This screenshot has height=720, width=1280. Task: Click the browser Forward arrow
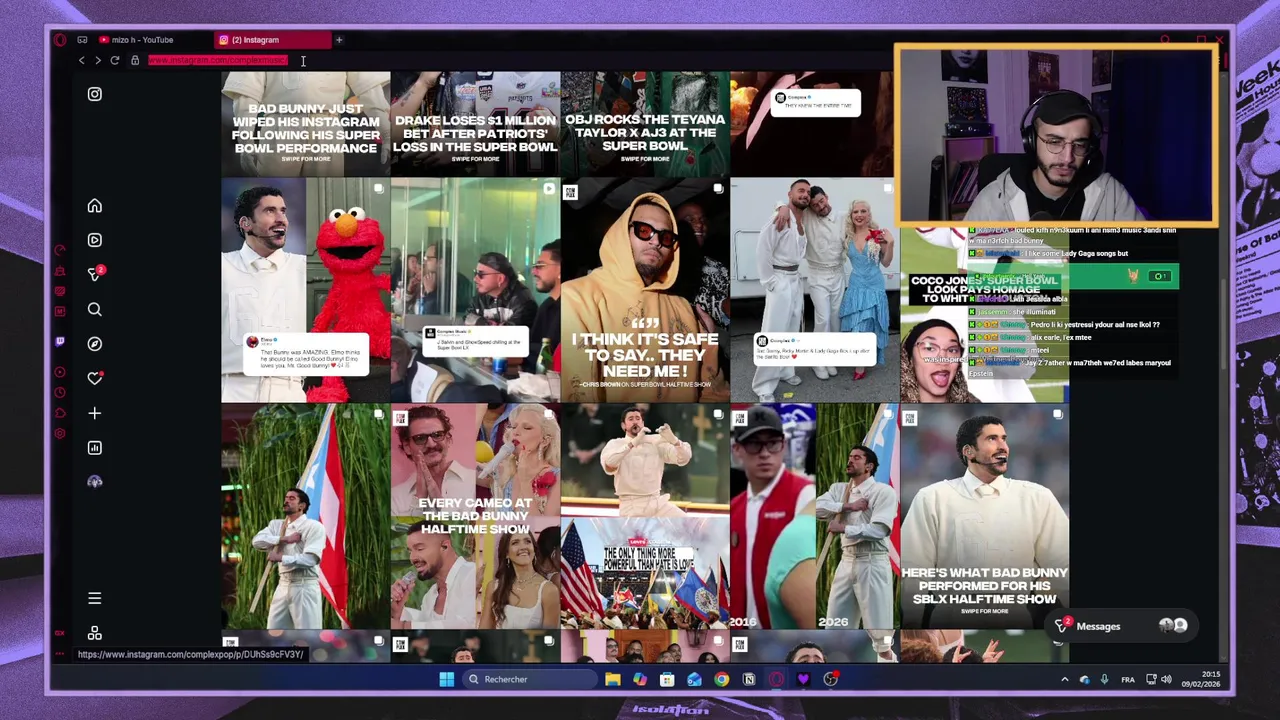point(97,61)
